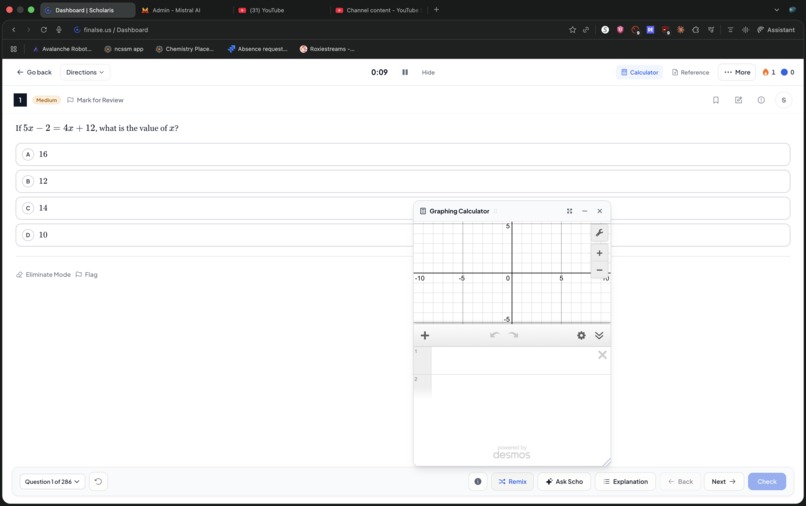Bookmark this question
The image size is (806, 506).
click(716, 100)
